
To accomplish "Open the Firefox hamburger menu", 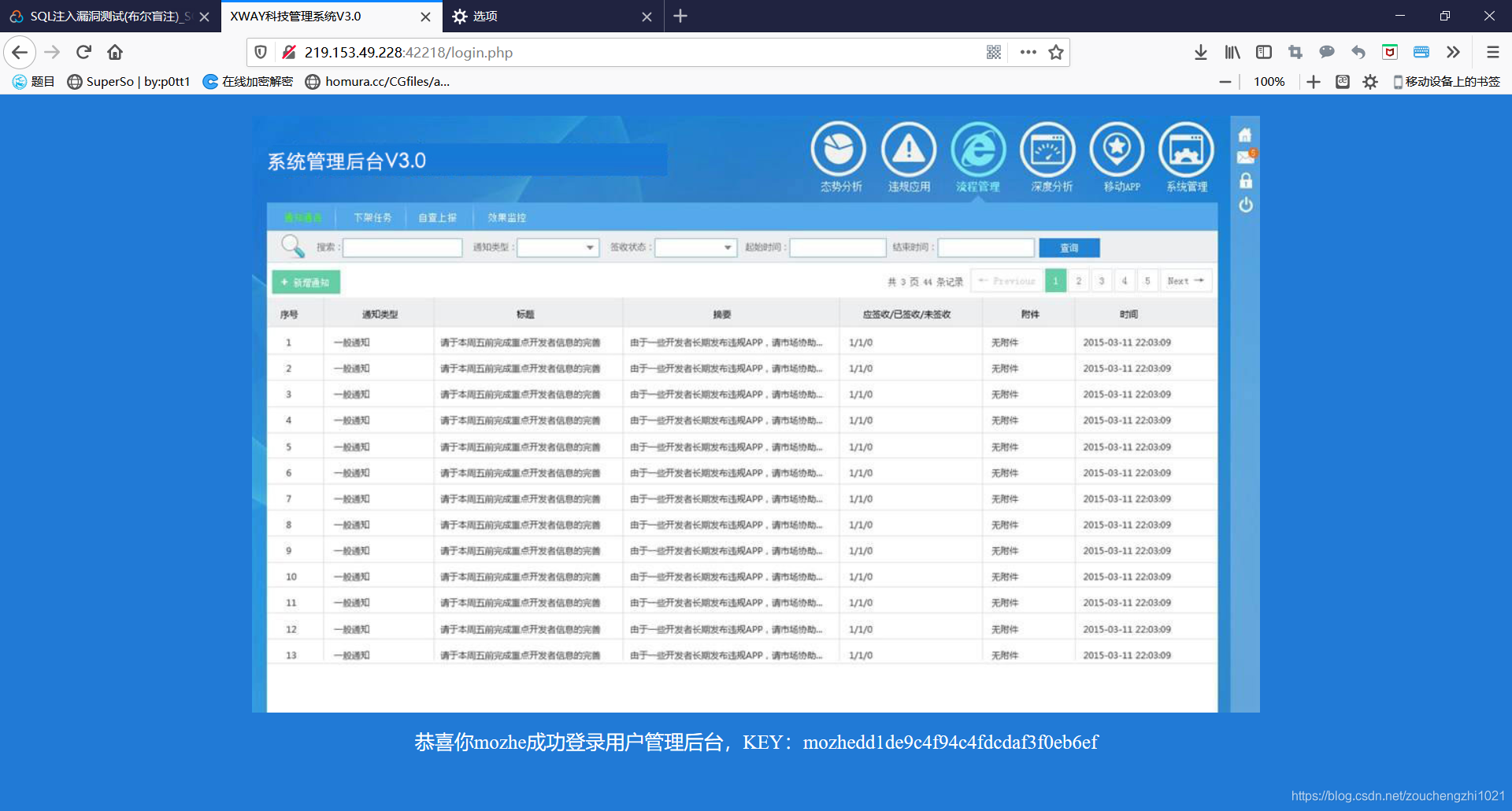I will click(1492, 52).
